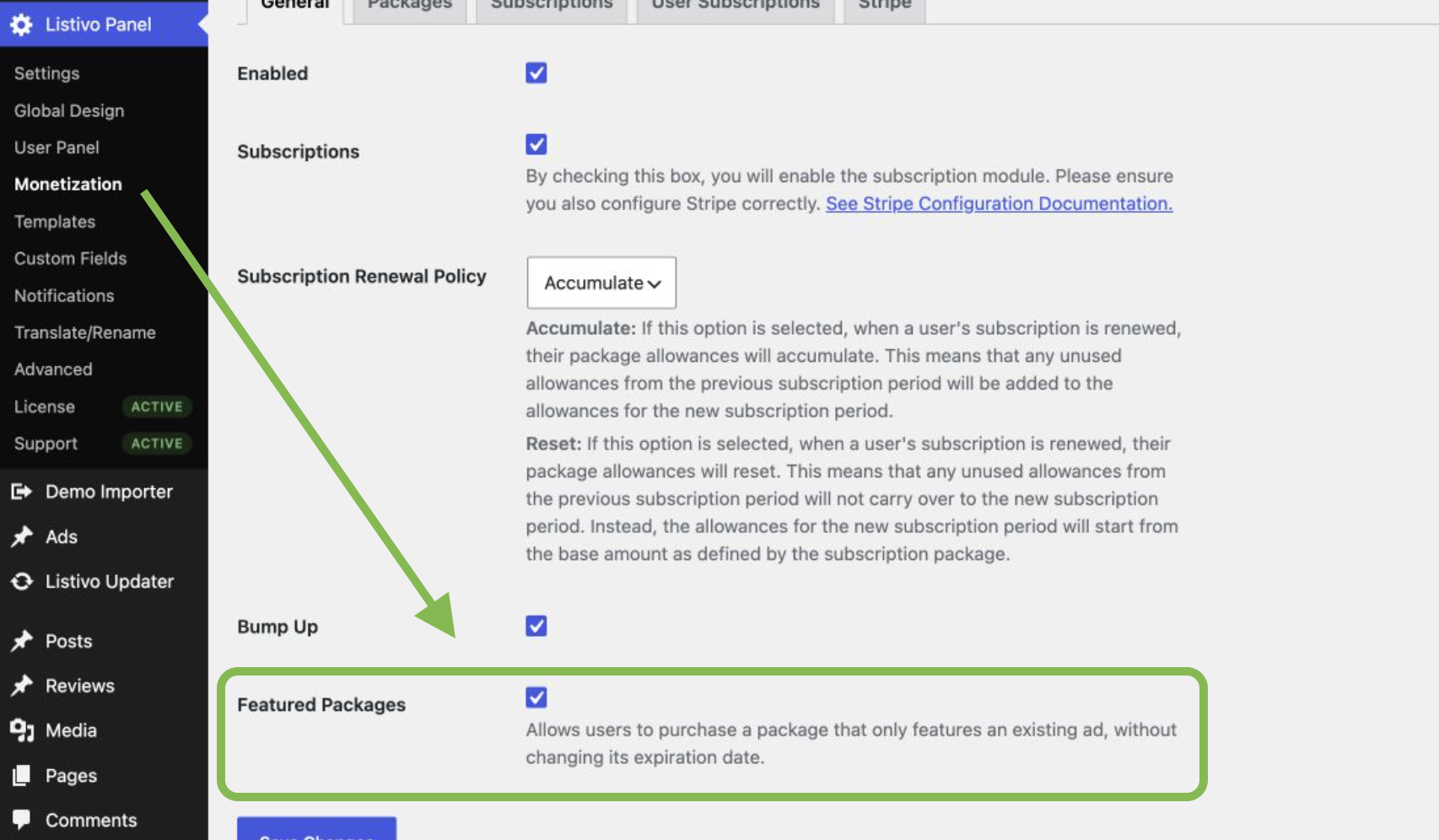The width and height of the screenshot is (1439, 840).
Task: Toggle the Featured Packages checkbox
Action: pos(536,697)
